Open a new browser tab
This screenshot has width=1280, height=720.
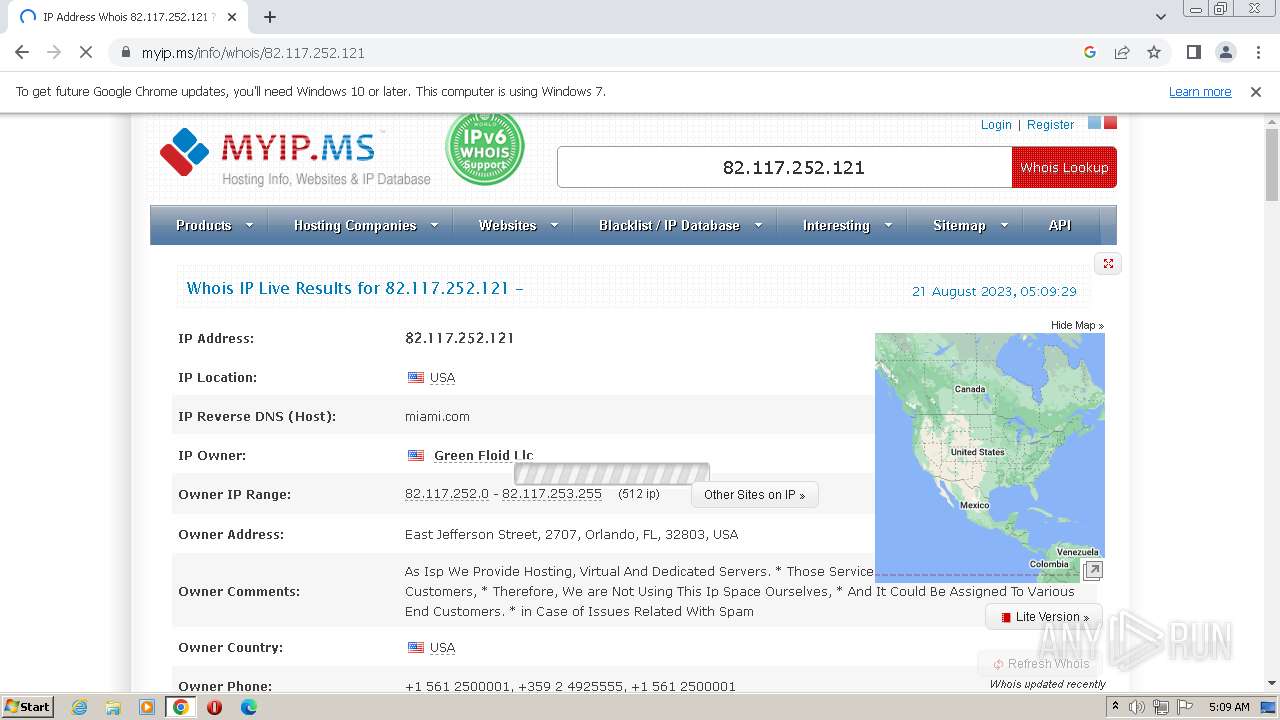click(270, 17)
